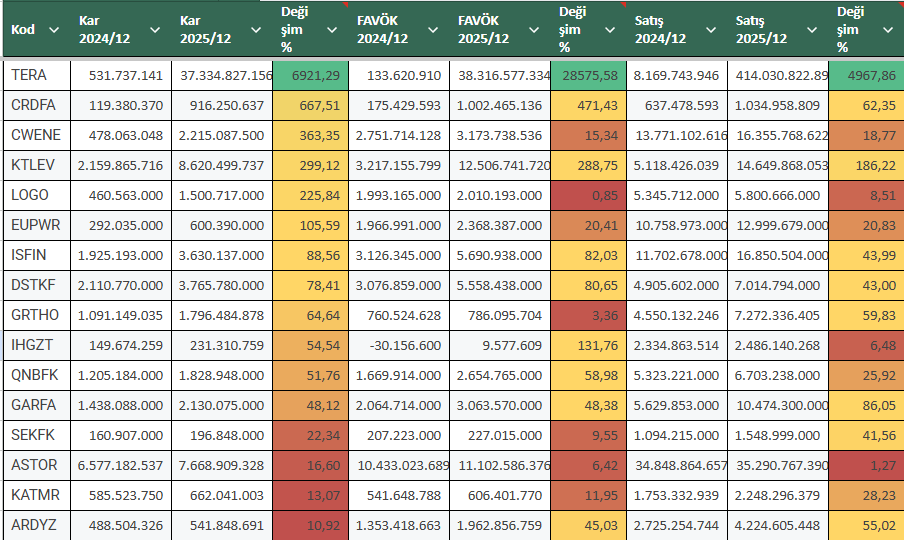Select cell with value 2.334.863.514
Image resolution: width=904 pixels, height=540 pixels.
(677, 345)
